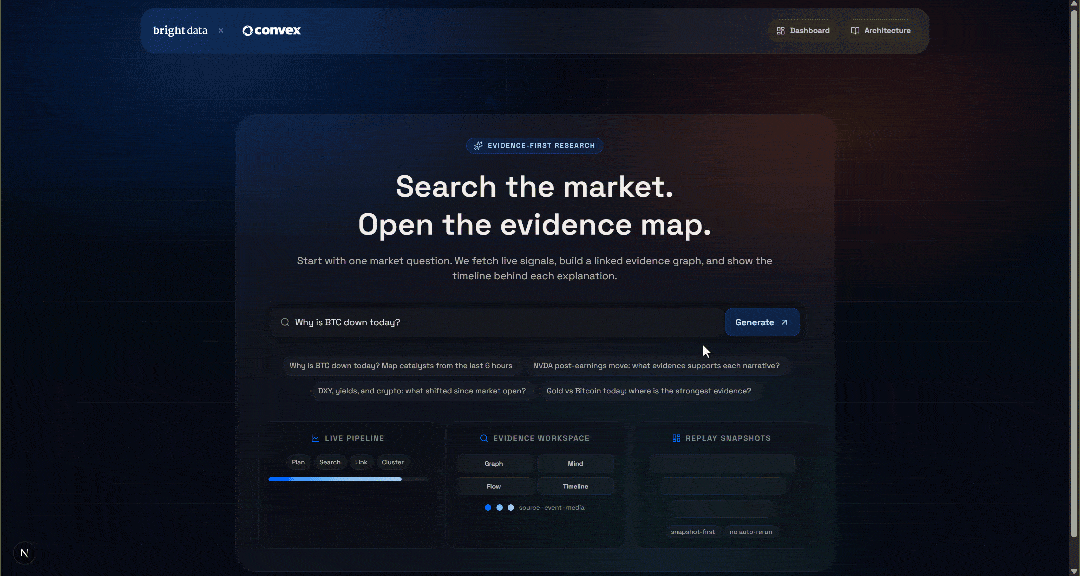Click the Evidence Workspace magnifier icon
Viewport: 1080px width, 576px height.
[x=484, y=438]
